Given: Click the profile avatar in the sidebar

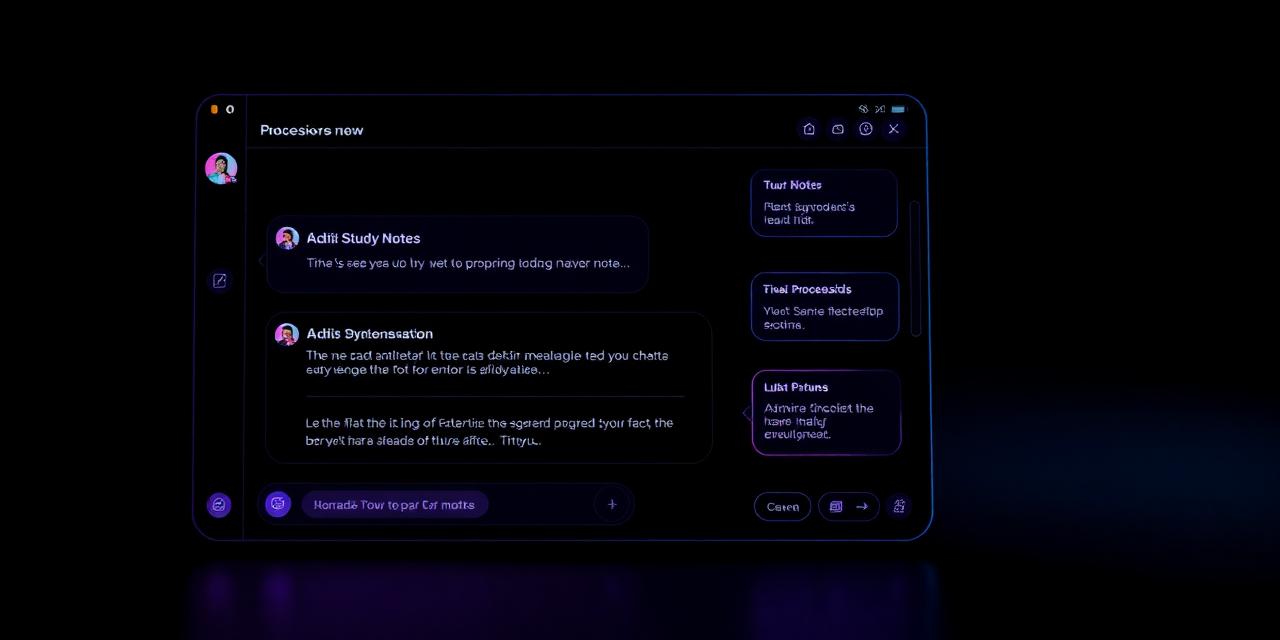Looking at the screenshot, I should [x=221, y=168].
